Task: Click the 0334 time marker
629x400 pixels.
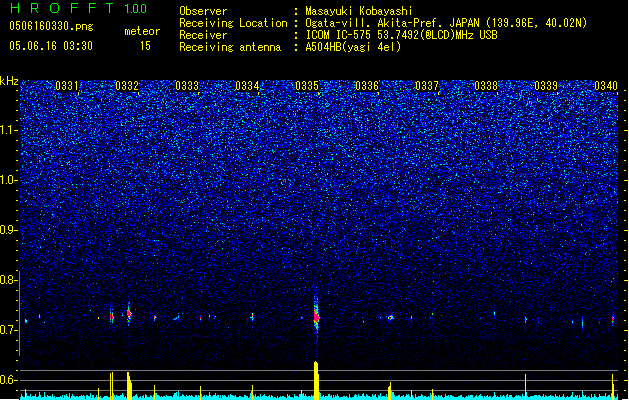Action: pyautogui.click(x=247, y=86)
